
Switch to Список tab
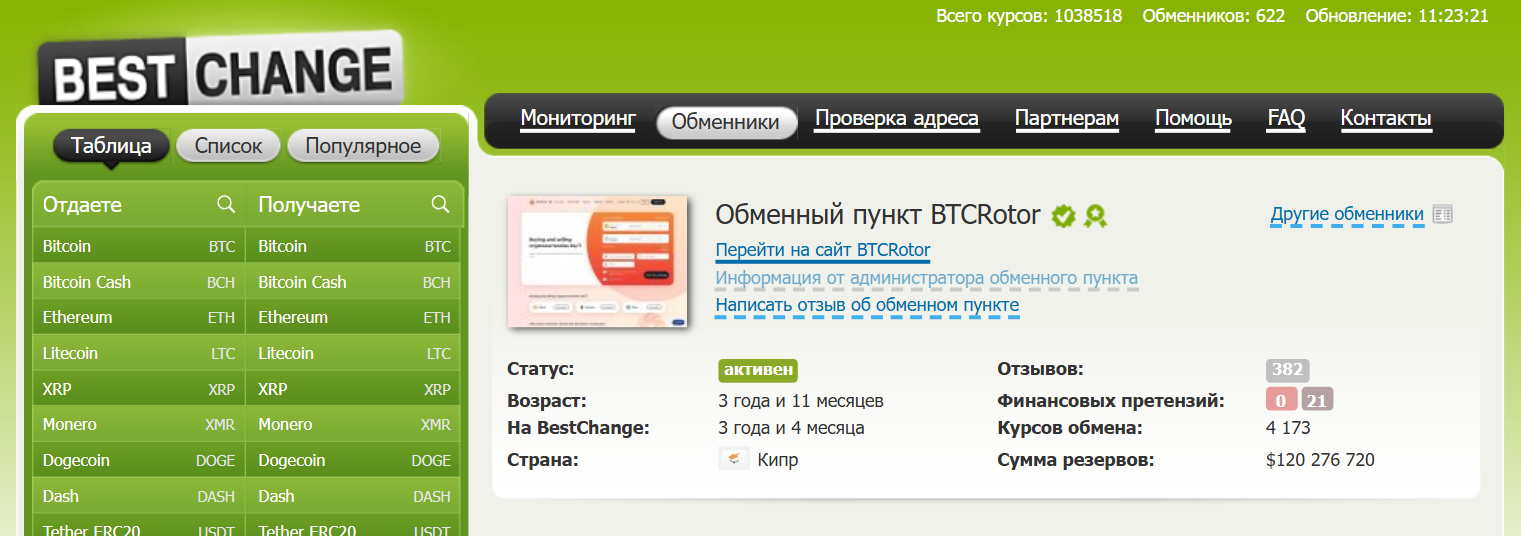(x=228, y=146)
